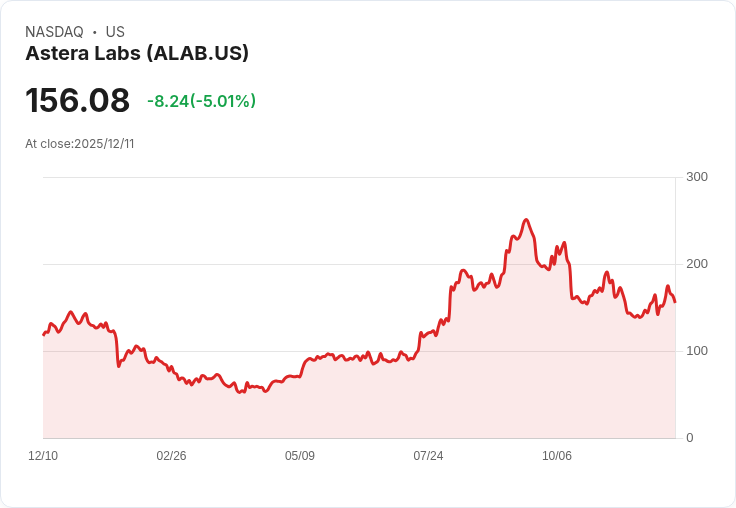736x508 pixels.
Task: Click the US market label
Action: tap(115, 32)
